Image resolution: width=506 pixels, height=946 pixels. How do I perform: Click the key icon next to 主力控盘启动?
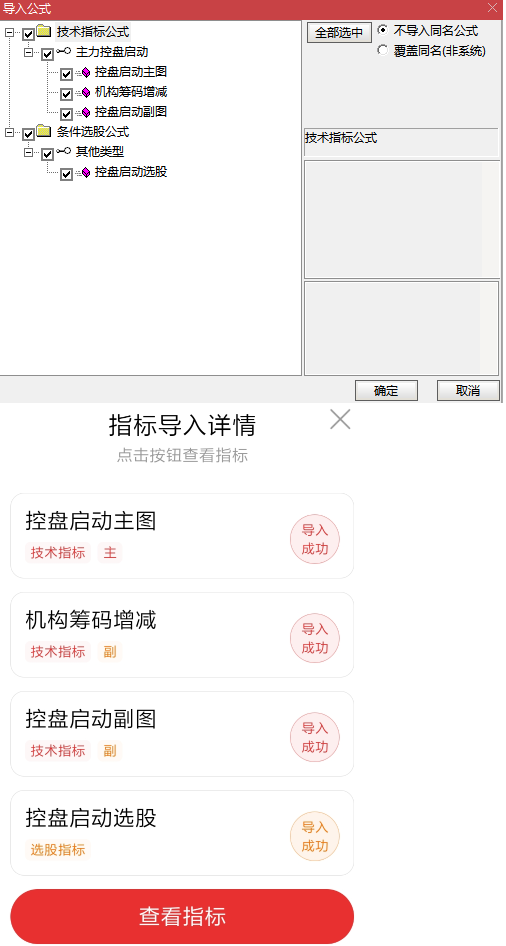pyautogui.click(x=63, y=52)
